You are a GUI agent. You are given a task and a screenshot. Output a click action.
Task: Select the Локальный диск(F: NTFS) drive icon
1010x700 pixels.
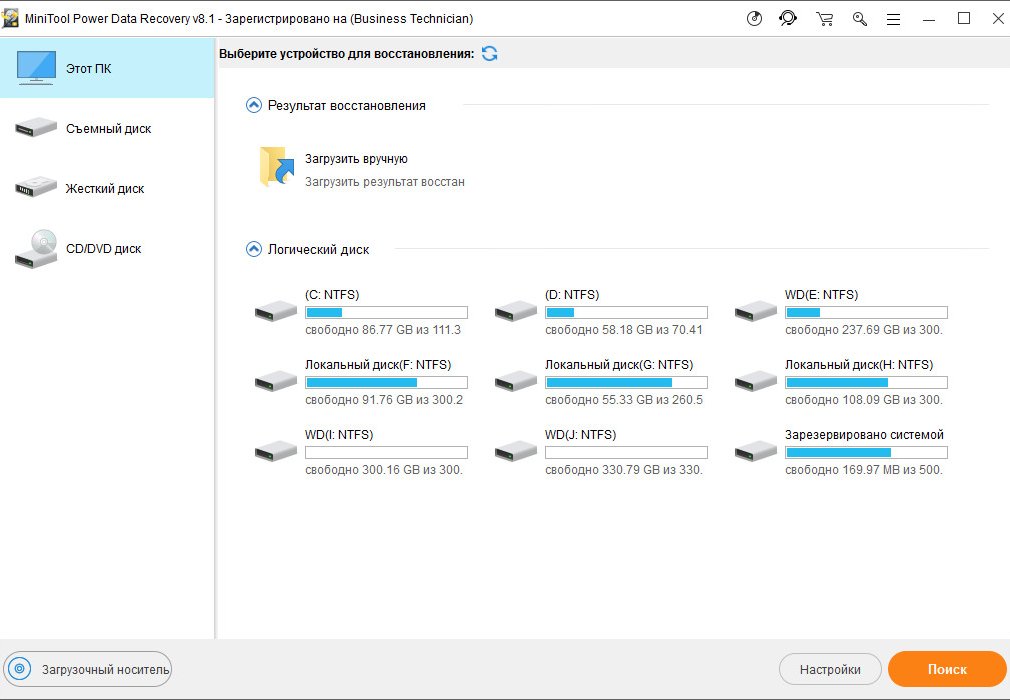(276, 381)
